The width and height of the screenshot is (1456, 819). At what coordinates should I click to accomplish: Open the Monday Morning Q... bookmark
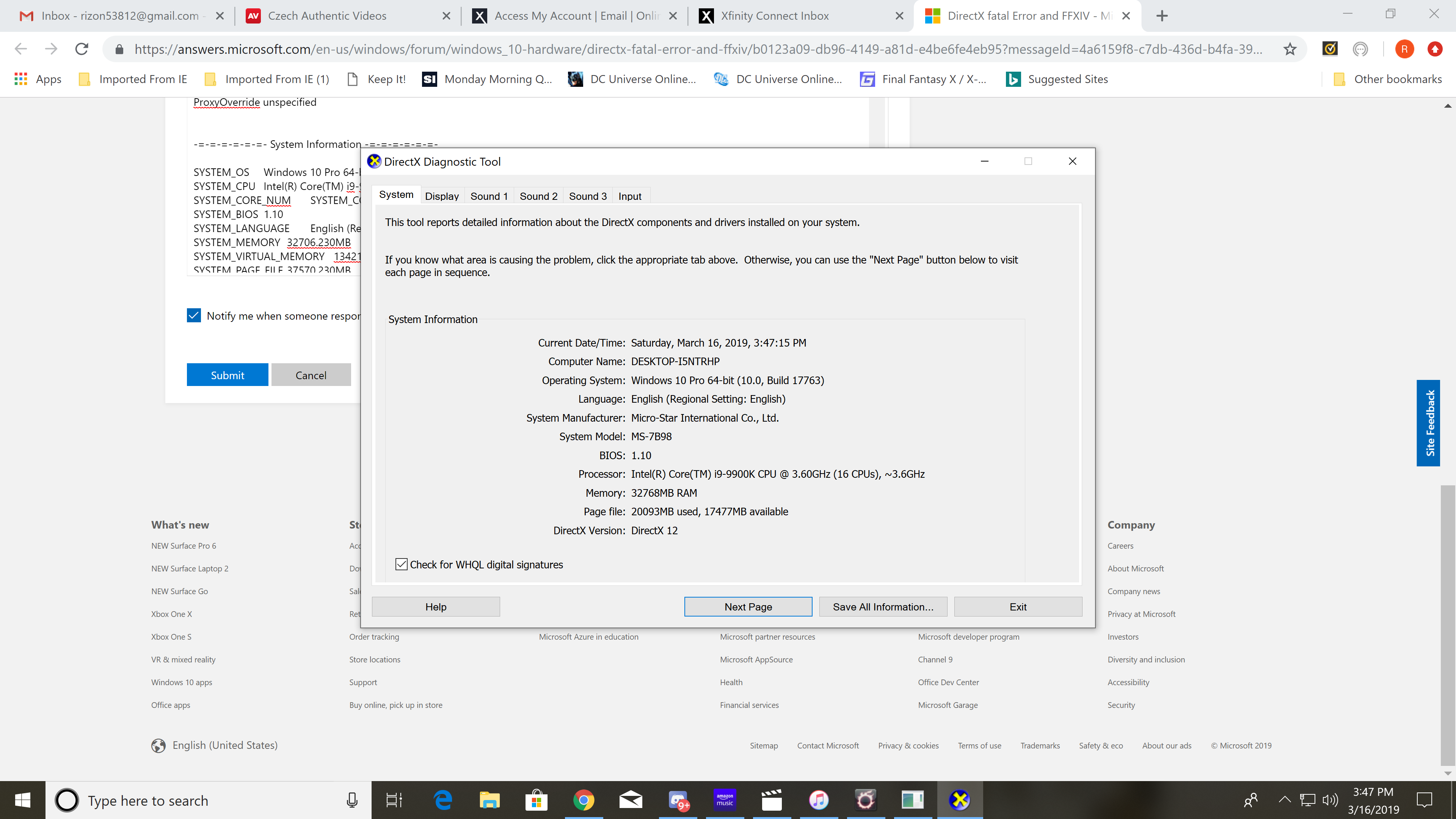point(487,79)
